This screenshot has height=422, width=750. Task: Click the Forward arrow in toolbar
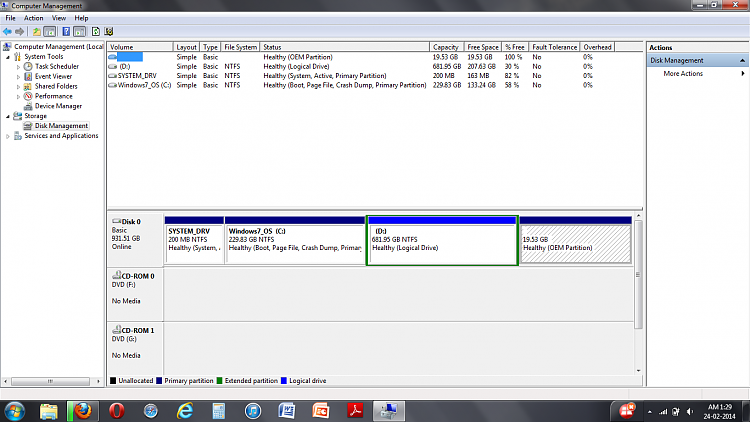coord(20,32)
